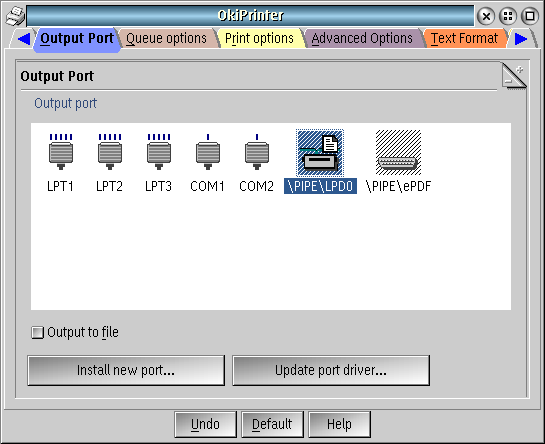Select the LPT2 port icon
Viewport: 545px width, 444px height.
tap(110, 152)
